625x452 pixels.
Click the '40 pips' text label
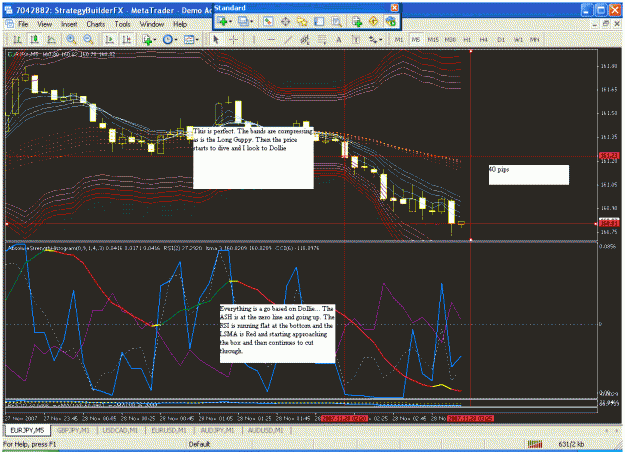coord(529,175)
